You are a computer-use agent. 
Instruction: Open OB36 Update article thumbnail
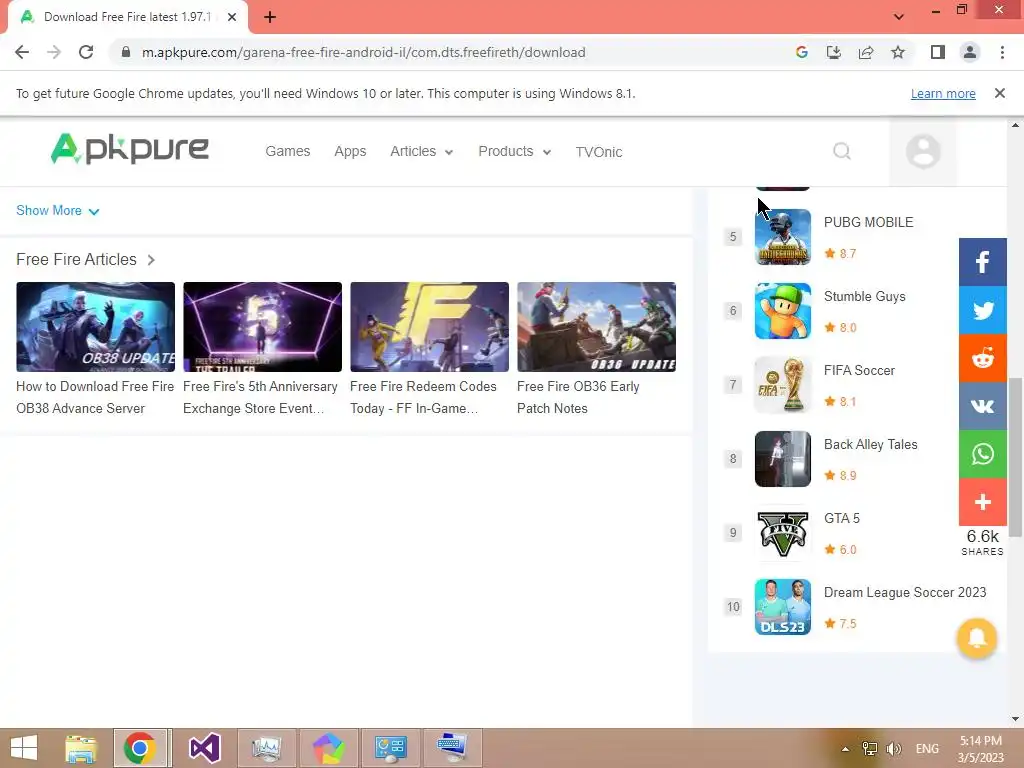pyautogui.click(x=596, y=327)
